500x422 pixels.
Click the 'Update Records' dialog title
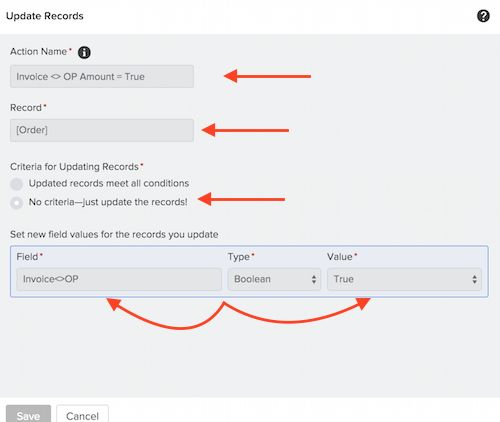coord(45,16)
